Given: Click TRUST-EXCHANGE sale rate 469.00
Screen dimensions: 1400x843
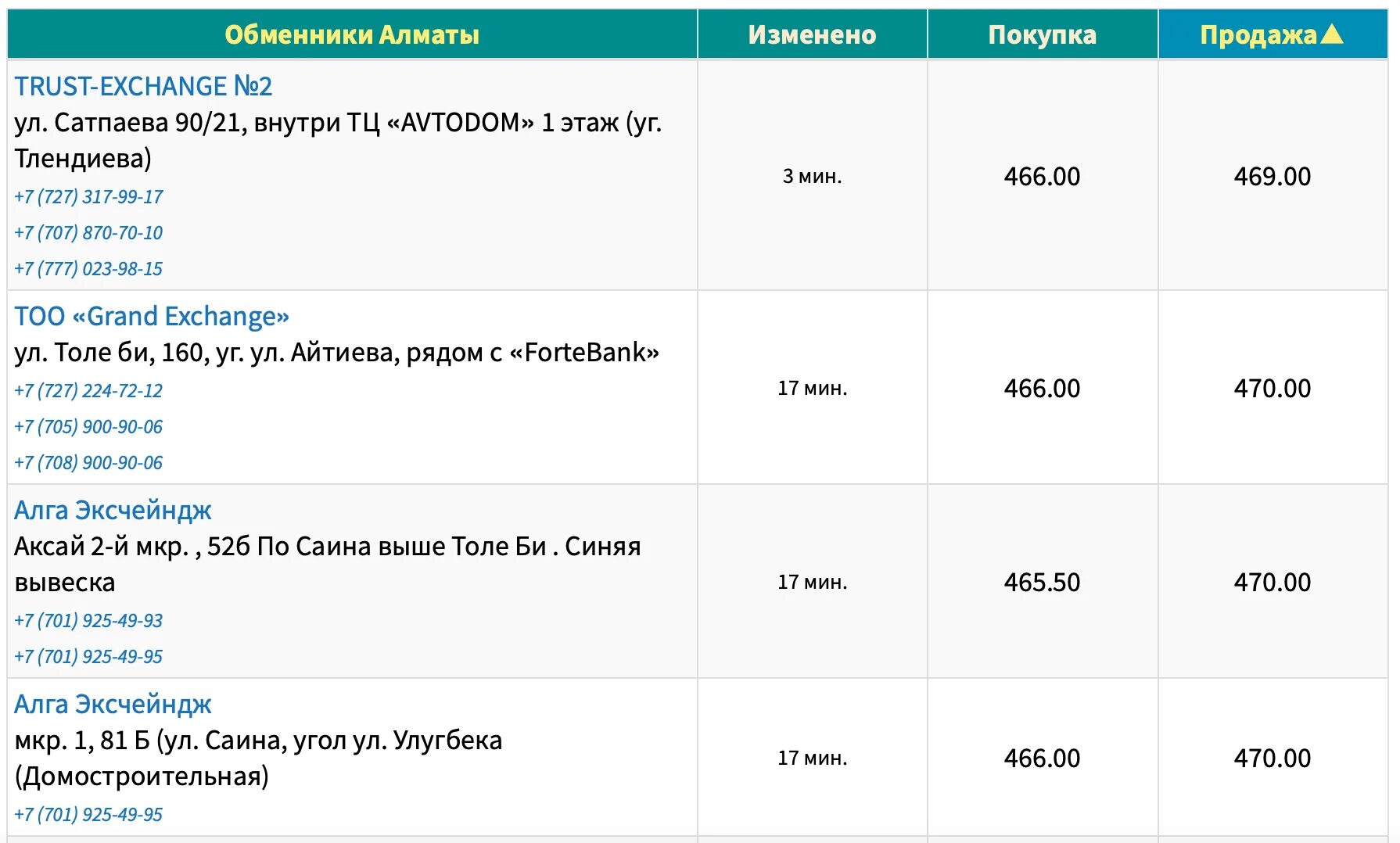Looking at the screenshot, I should tap(1272, 176).
